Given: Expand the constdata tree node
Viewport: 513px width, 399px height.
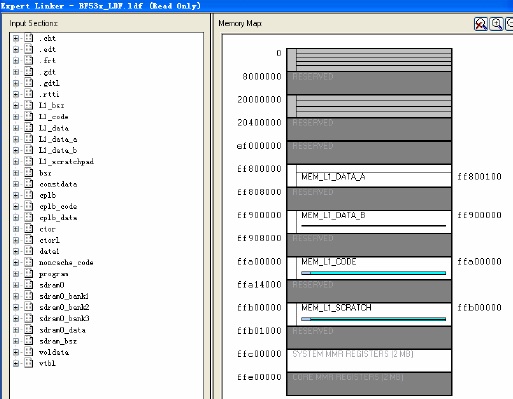Looking at the screenshot, I should tap(16, 184).
